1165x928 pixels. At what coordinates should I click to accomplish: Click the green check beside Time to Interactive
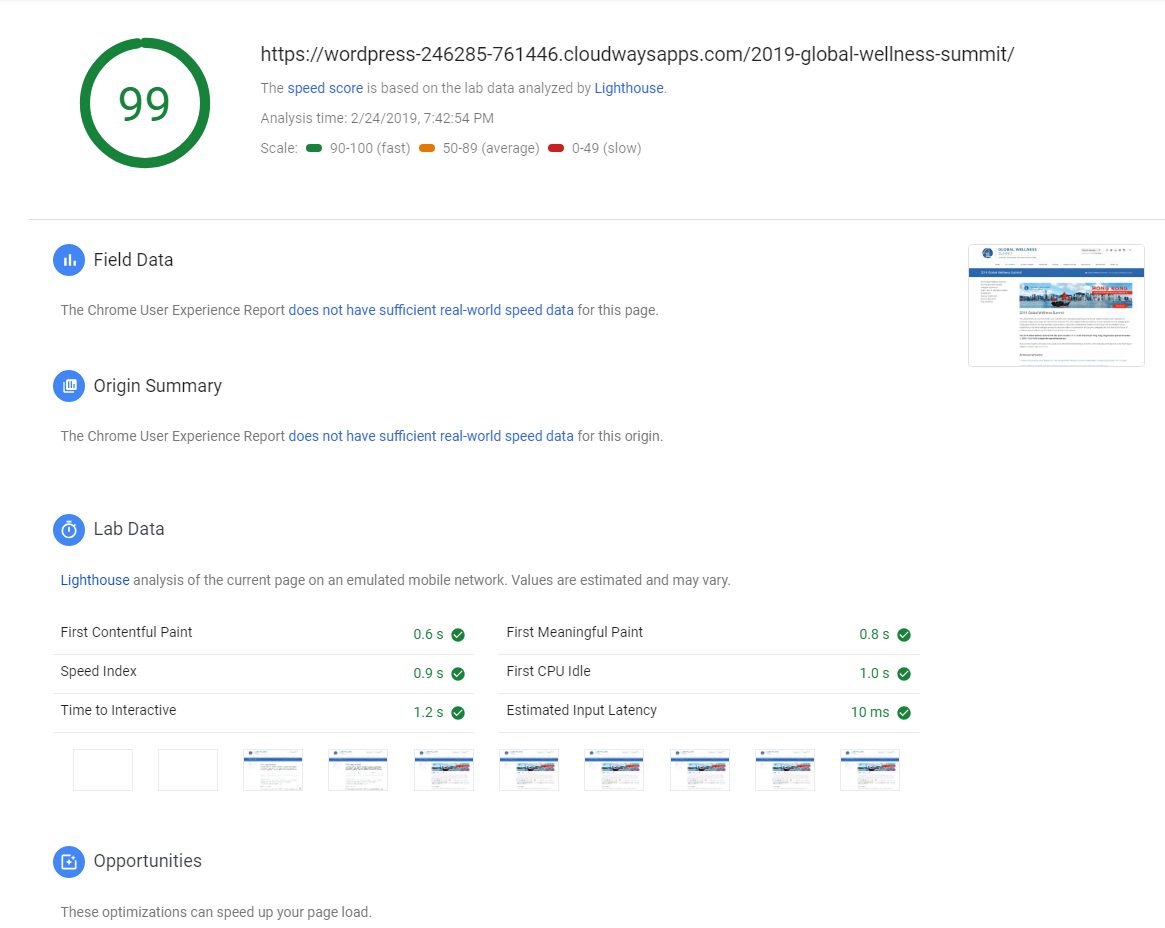pyautogui.click(x=458, y=713)
